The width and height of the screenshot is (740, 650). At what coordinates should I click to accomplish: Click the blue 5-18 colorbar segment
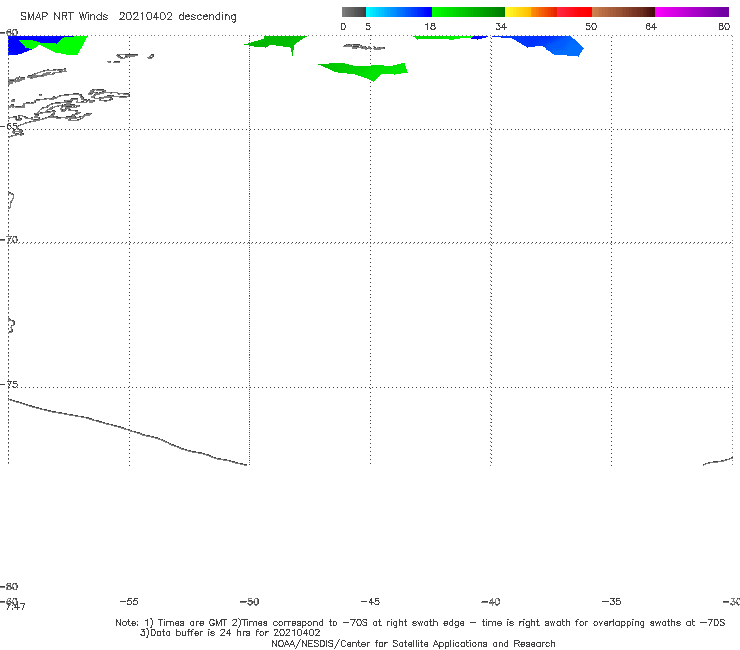[x=399, y=12]
